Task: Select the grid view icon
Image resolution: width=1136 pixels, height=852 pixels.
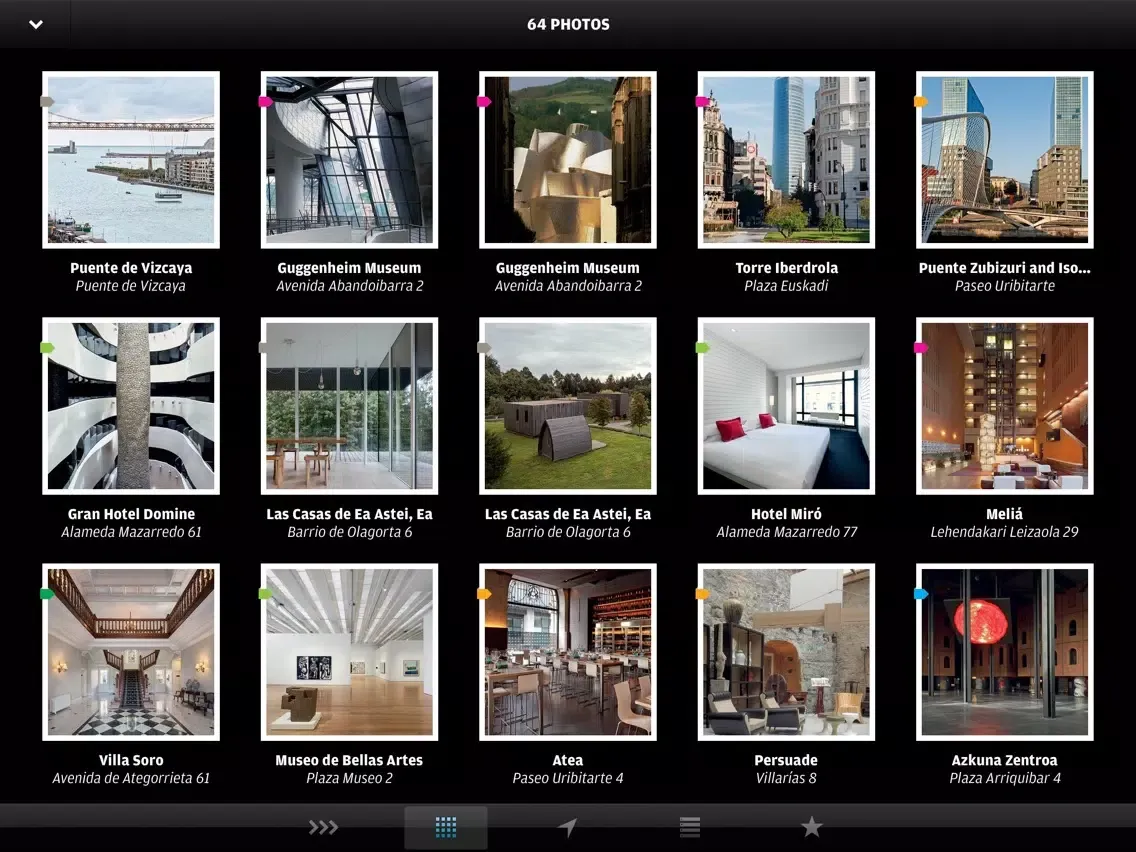Action: coord(446,827)
